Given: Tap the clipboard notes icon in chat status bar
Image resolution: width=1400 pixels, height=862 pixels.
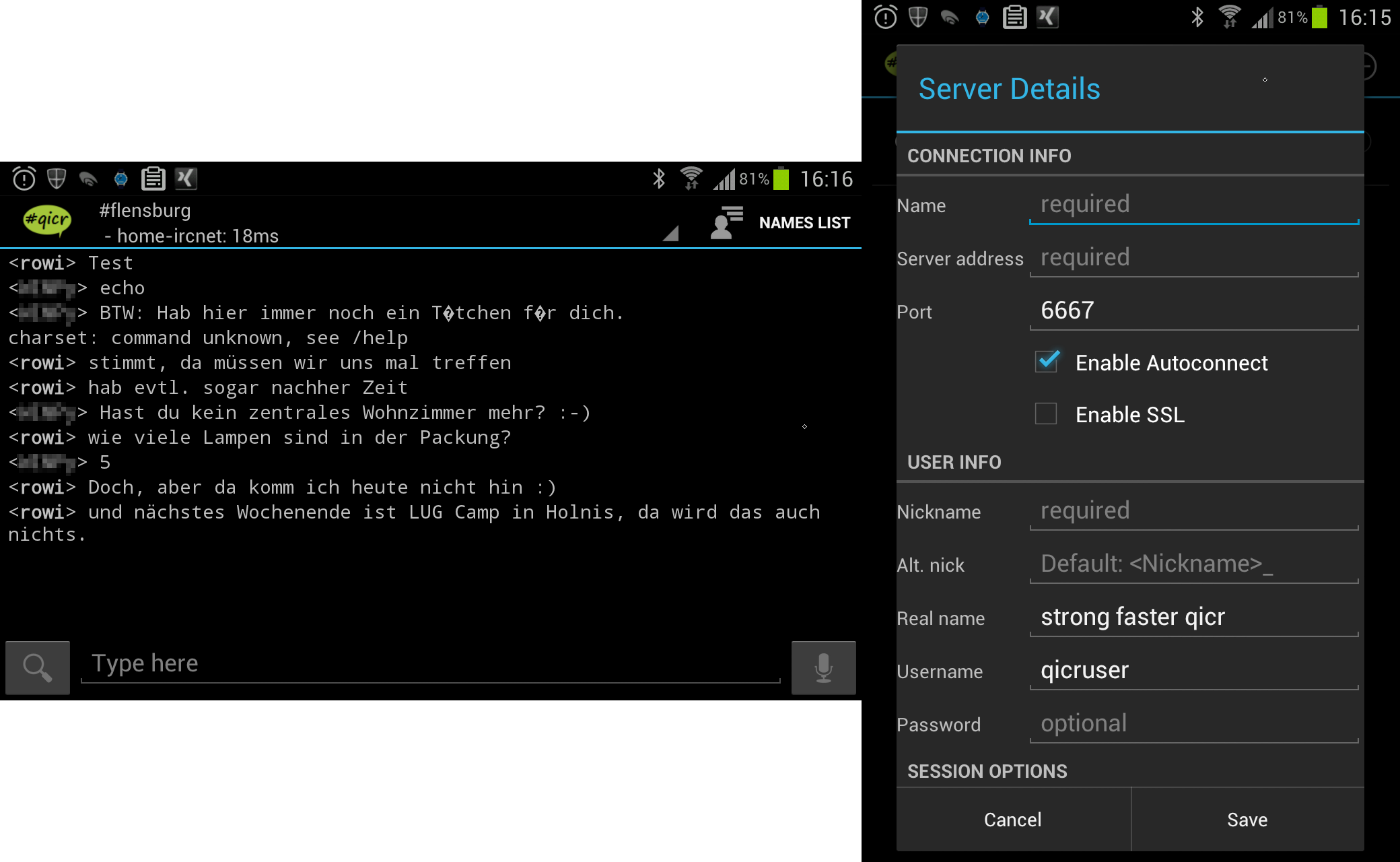Looking at the screenshot, I should [153, 178].
